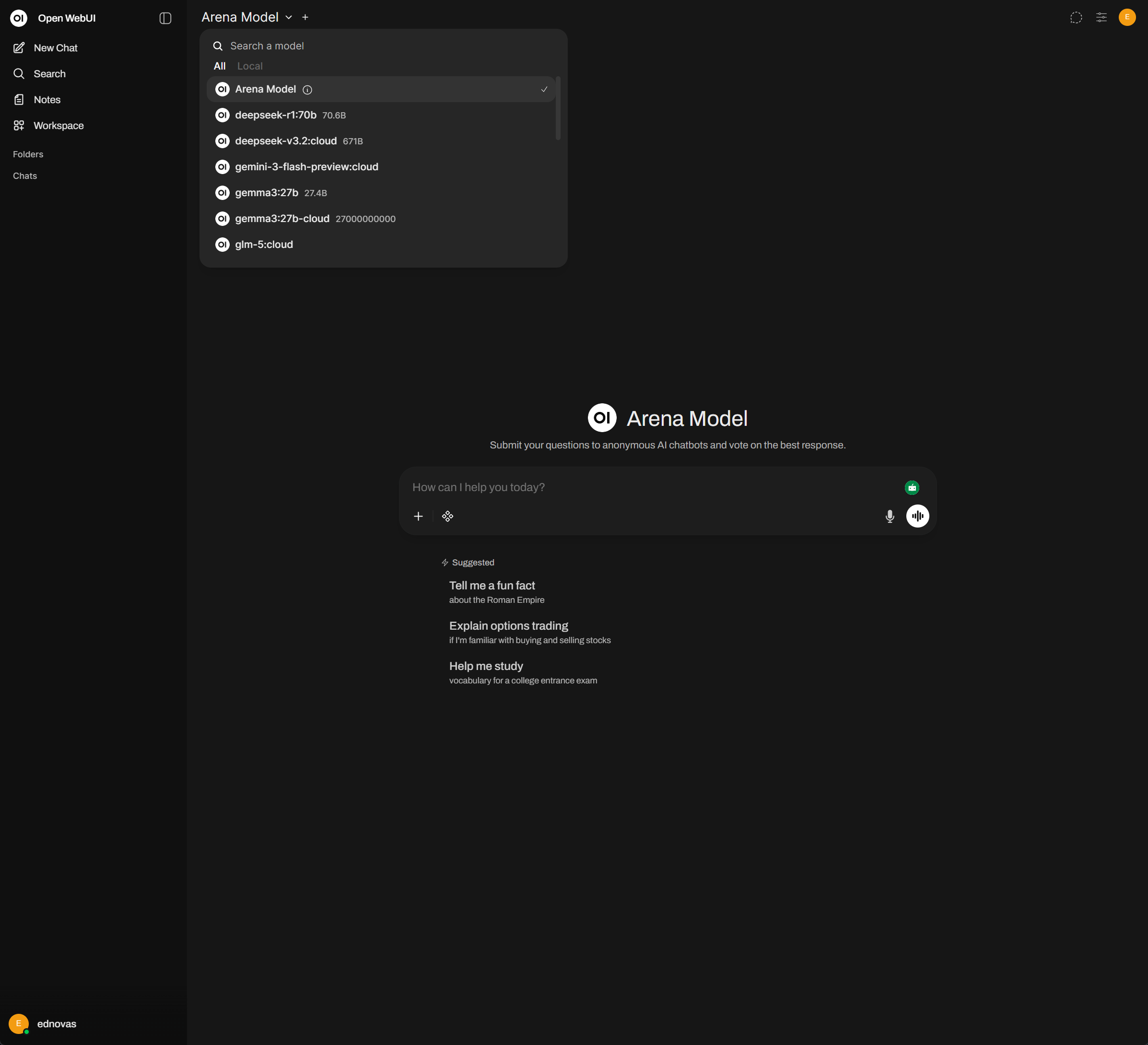This screenshot has height=1045, width=1148.
Task: Show Arena Model info icon
Action: pos(307,89)
